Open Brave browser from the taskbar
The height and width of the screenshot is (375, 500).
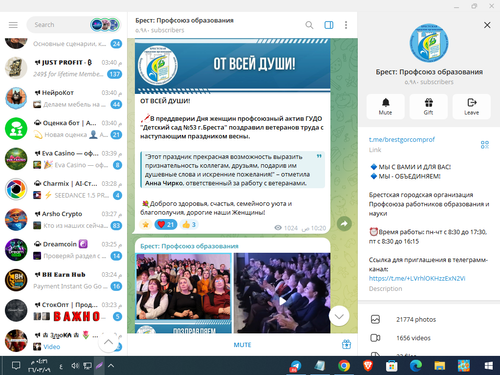pos(368,366)
